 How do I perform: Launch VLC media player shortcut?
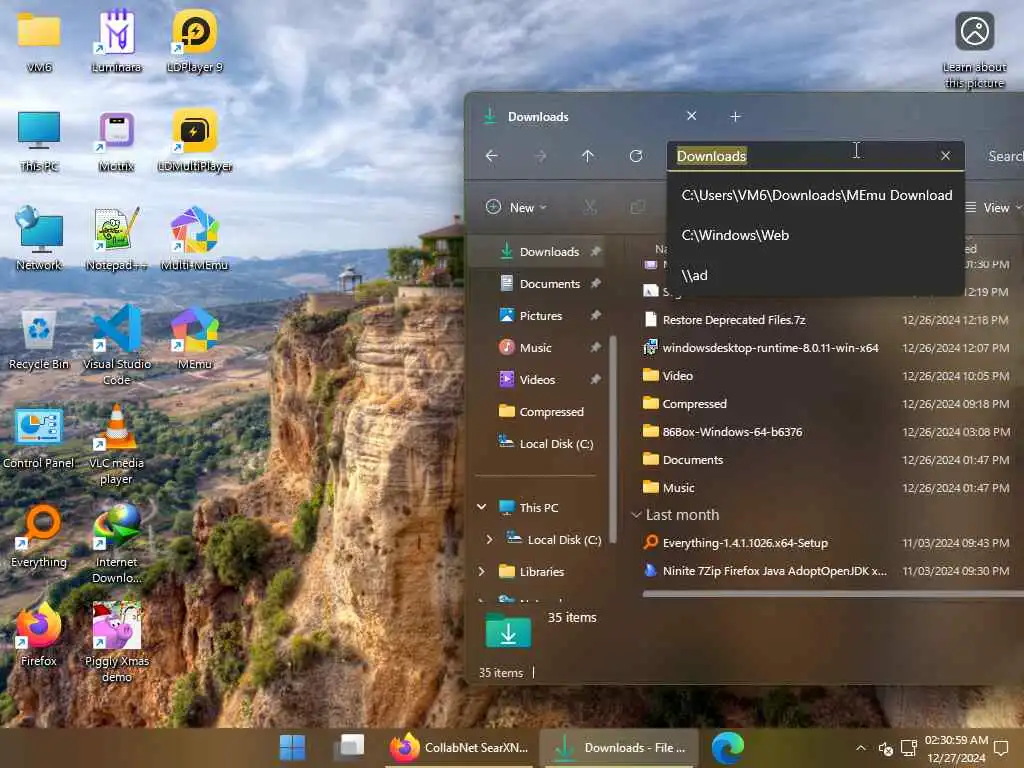click(x=117, y=444)
